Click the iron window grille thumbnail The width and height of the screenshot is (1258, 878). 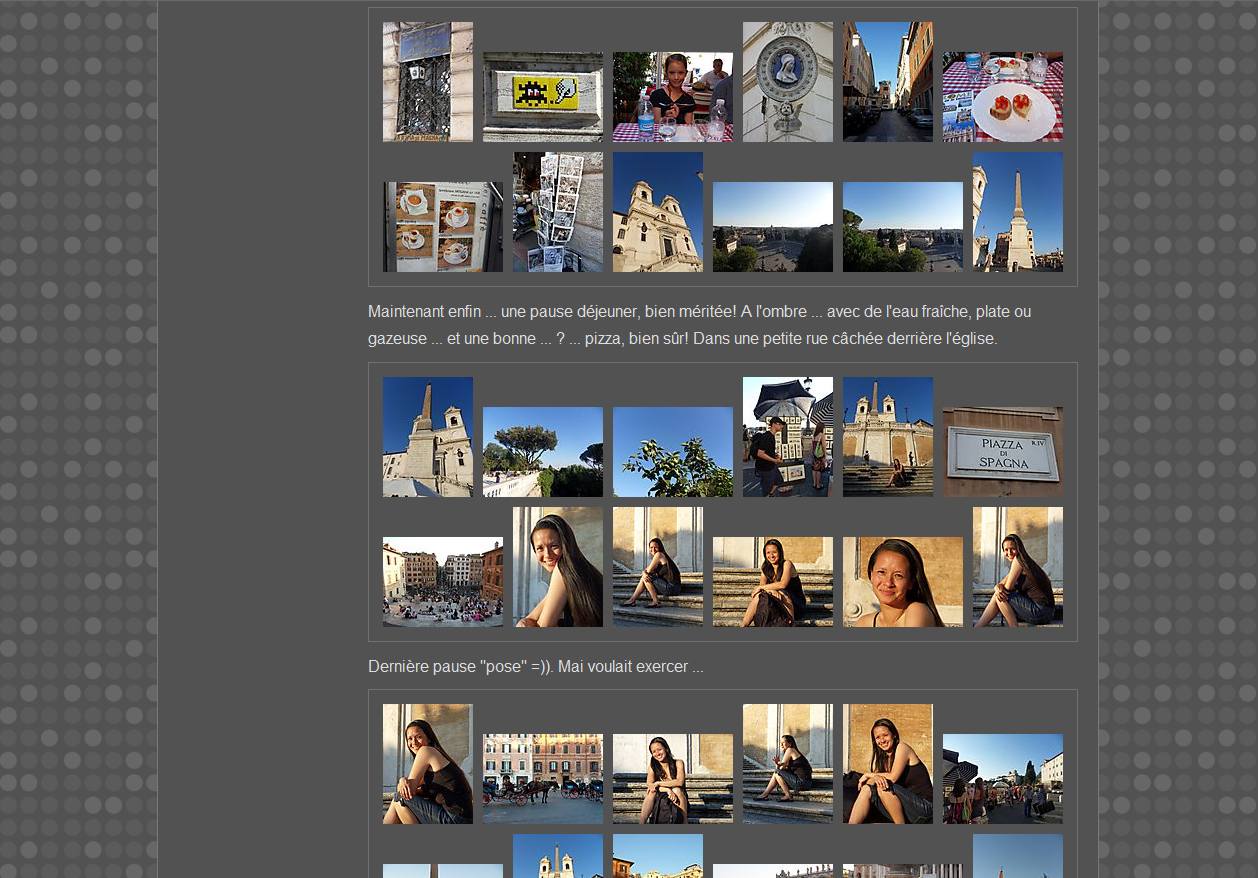pos(427,82)
